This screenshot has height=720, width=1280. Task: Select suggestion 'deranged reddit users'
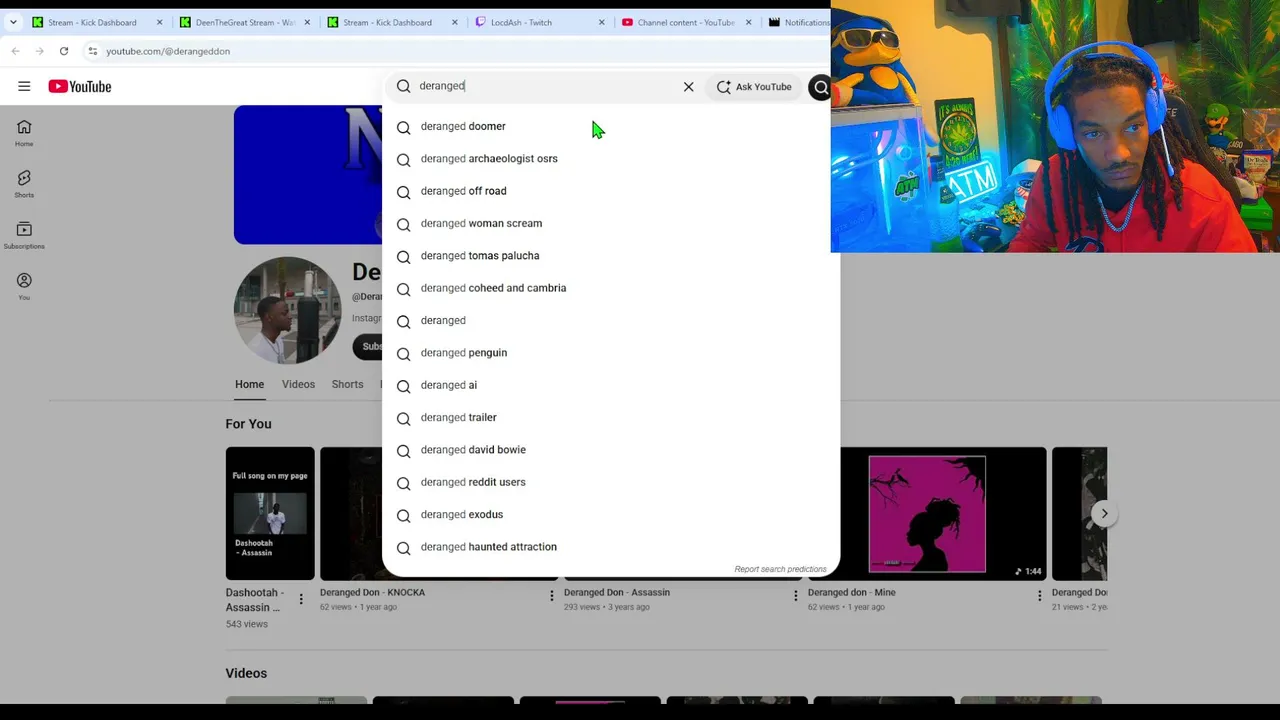point(611,482)
